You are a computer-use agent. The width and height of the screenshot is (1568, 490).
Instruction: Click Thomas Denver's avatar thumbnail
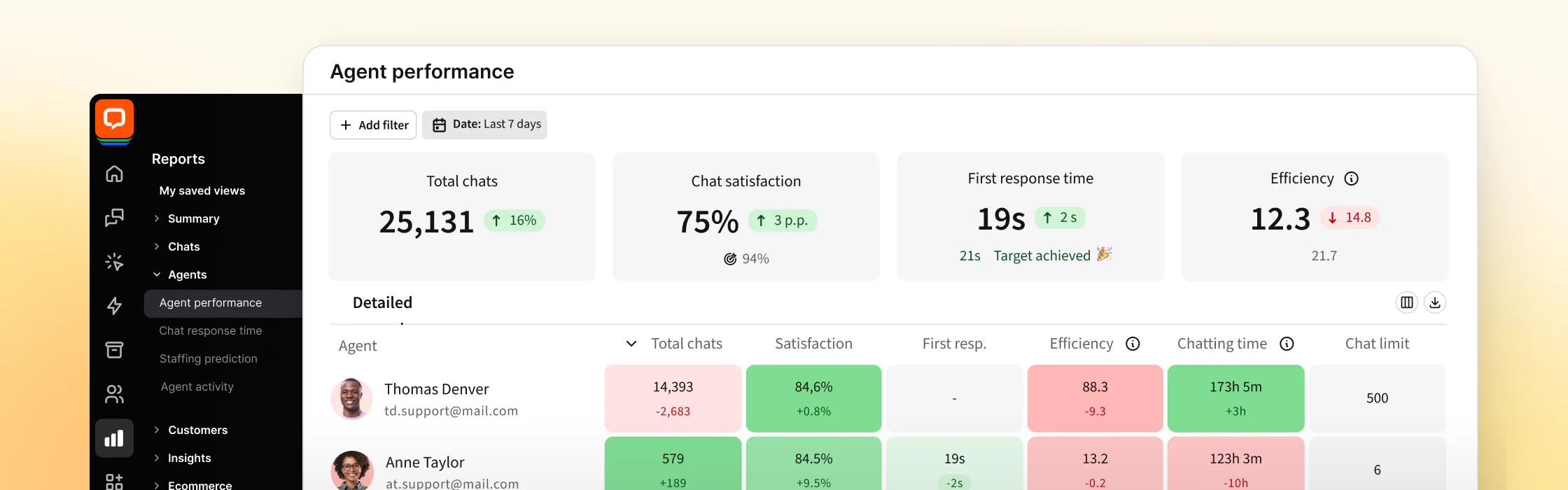[351, 399]
